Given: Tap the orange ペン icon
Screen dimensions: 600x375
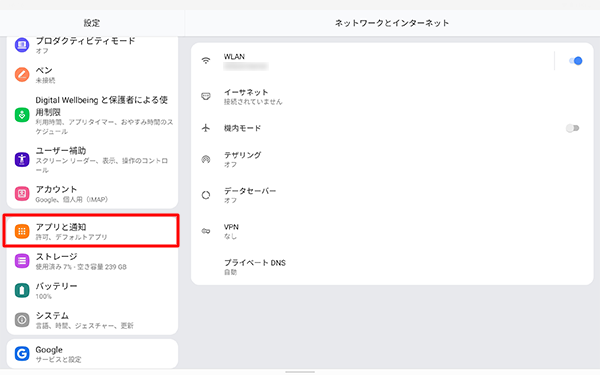Looking at the screenshot, I should (x=22, y=75).
